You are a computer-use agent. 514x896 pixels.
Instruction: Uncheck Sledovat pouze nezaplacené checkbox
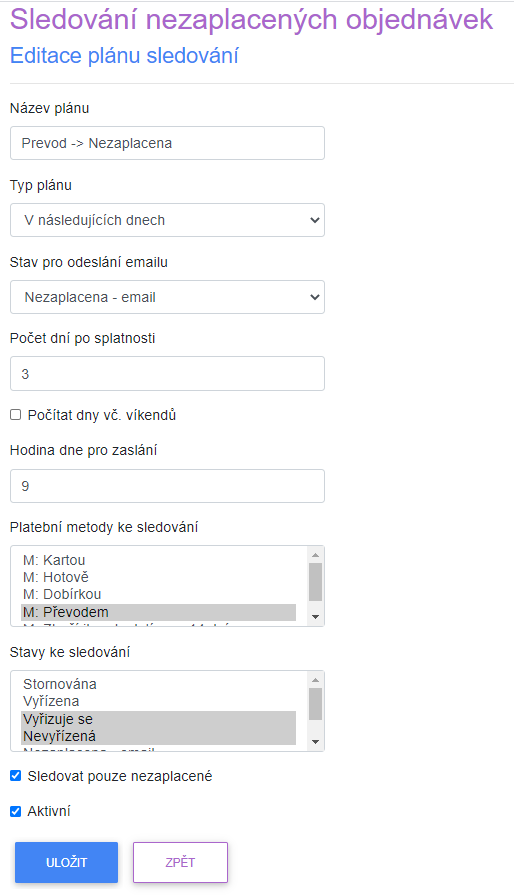pos(16,776)
